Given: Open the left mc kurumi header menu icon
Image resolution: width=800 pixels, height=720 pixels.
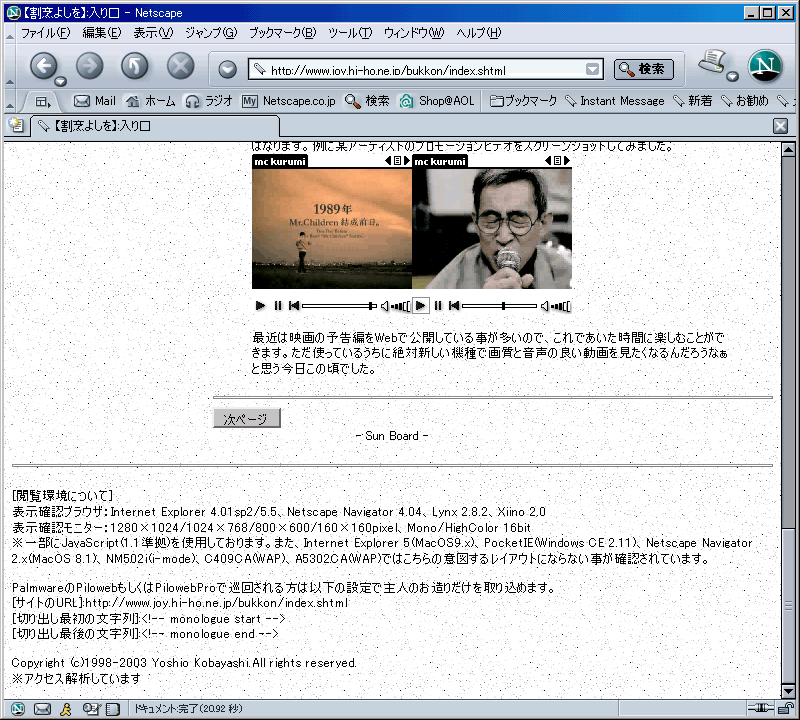Looking at the screenshot, I should pyautogui.click(x=397, y=161).
